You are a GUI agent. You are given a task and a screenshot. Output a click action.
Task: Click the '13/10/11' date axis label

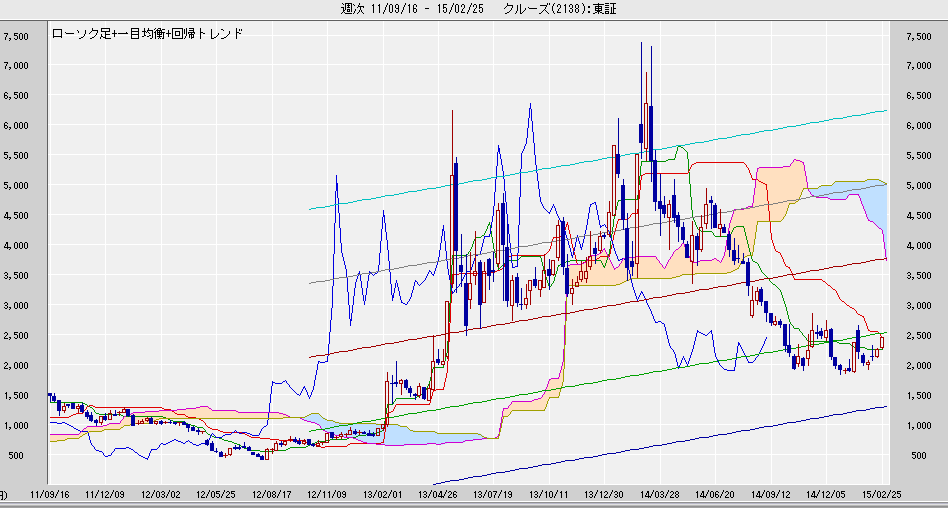pos(548,494)
